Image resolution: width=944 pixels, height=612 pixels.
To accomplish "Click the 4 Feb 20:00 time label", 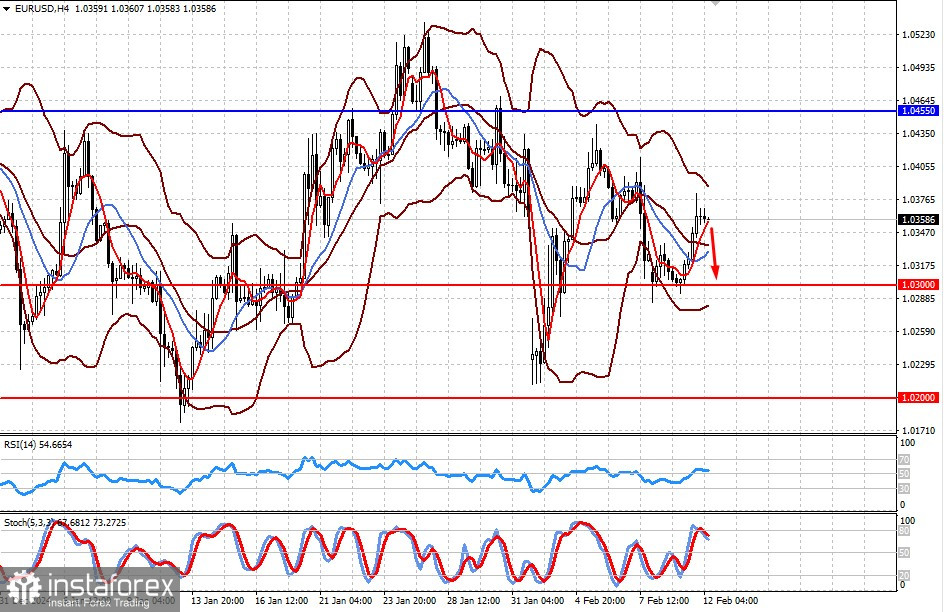I will (600, 601).
